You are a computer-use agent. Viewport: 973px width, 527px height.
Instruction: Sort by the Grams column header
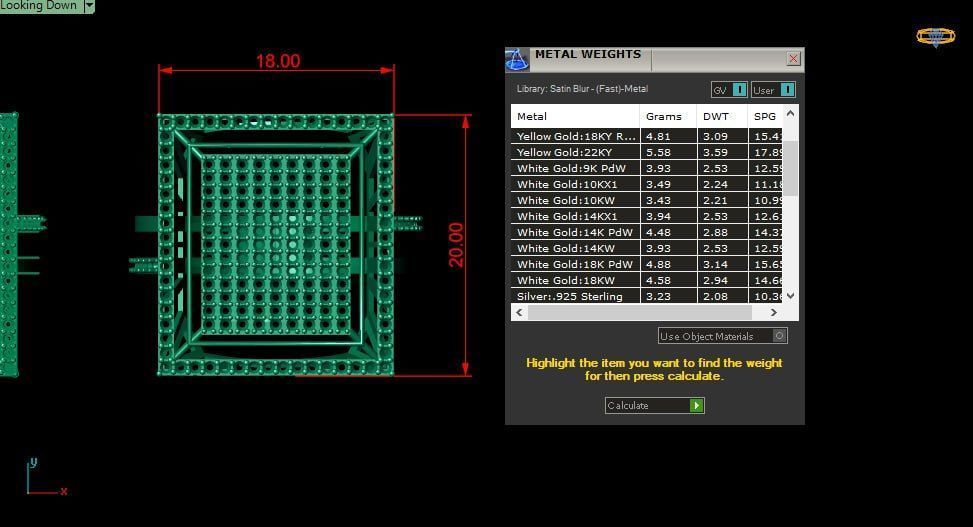[x=668, y=116]
